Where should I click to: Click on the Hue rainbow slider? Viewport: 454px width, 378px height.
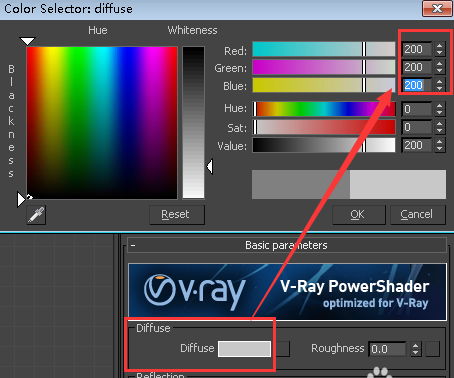tap(324, 109)
